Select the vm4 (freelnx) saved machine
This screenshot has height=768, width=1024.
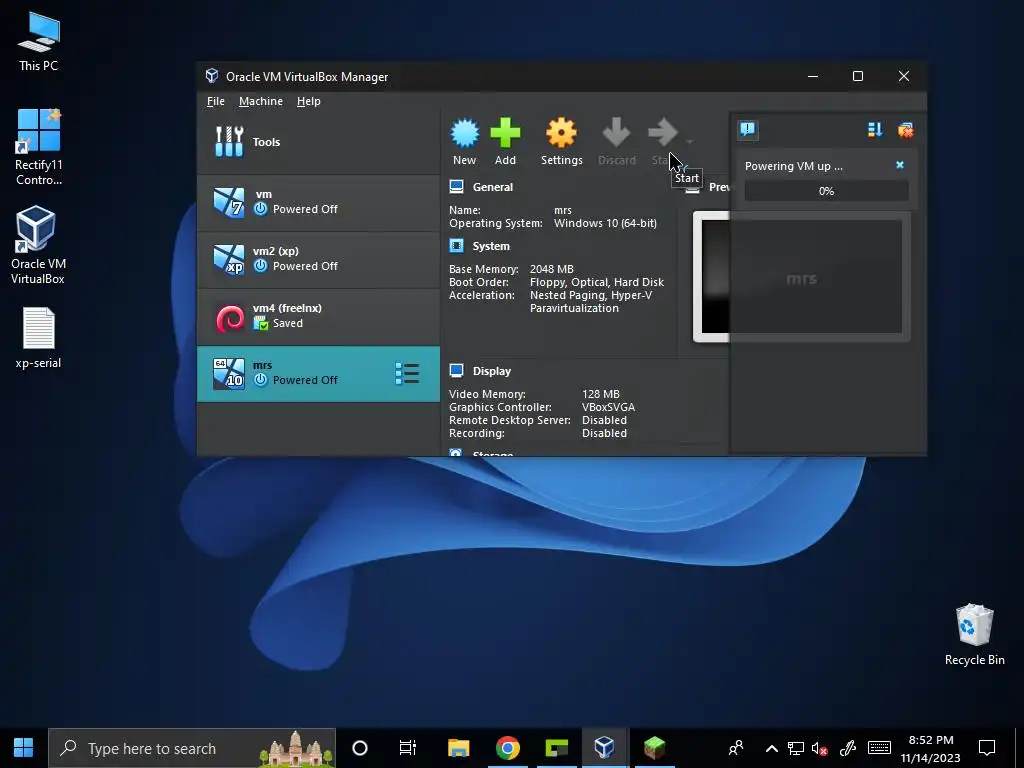pyautogui.click(x=318, y=316)
